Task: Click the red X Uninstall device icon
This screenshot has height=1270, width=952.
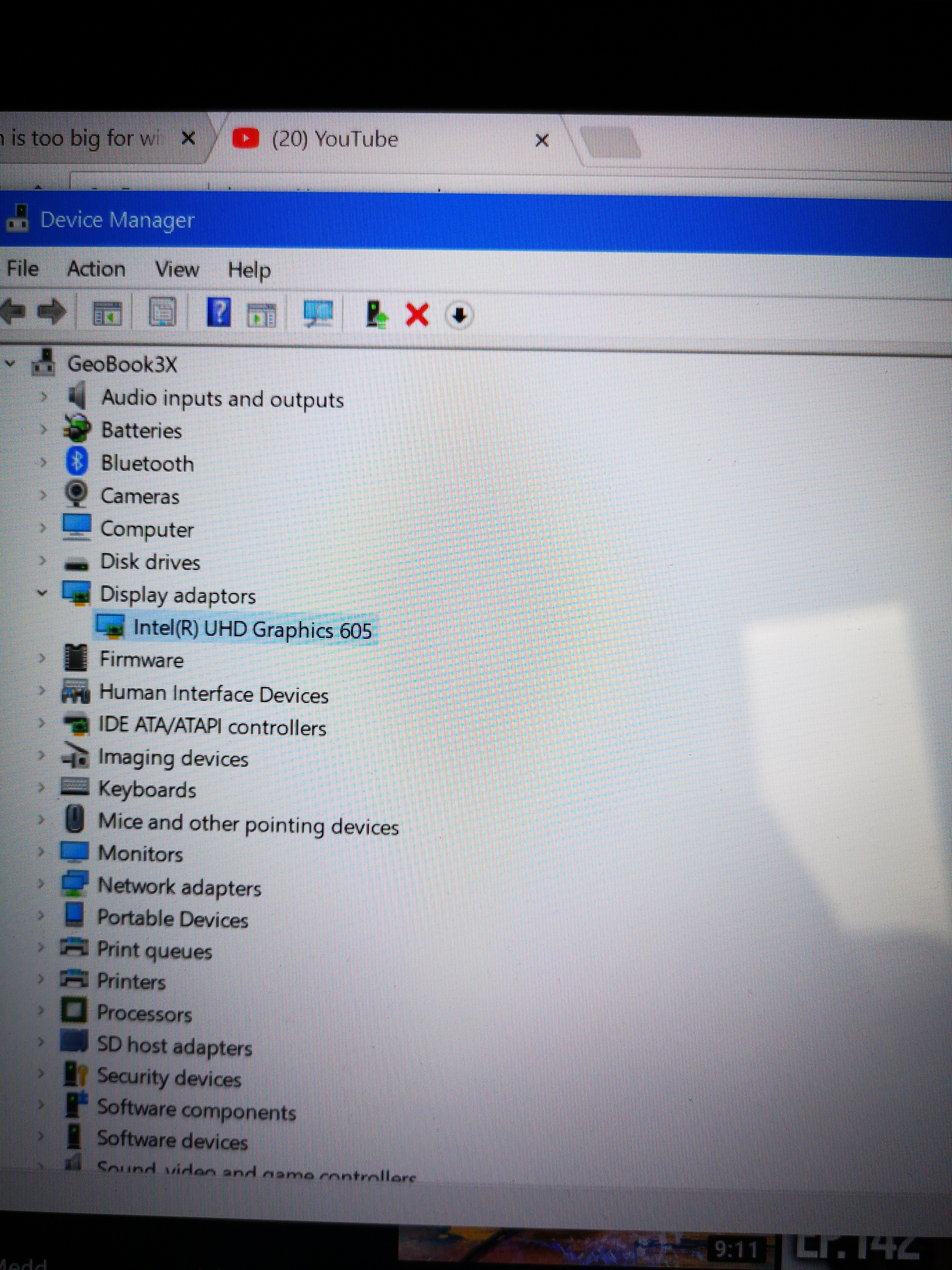Action: [x=417, y=315]
